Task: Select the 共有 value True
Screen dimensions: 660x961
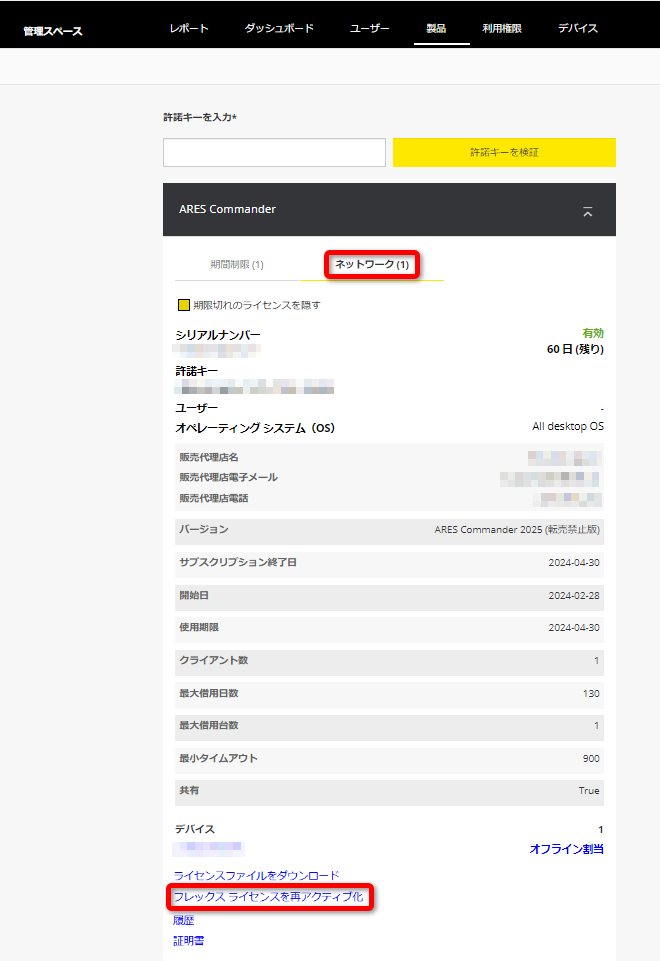Action: tap(589, 791)
